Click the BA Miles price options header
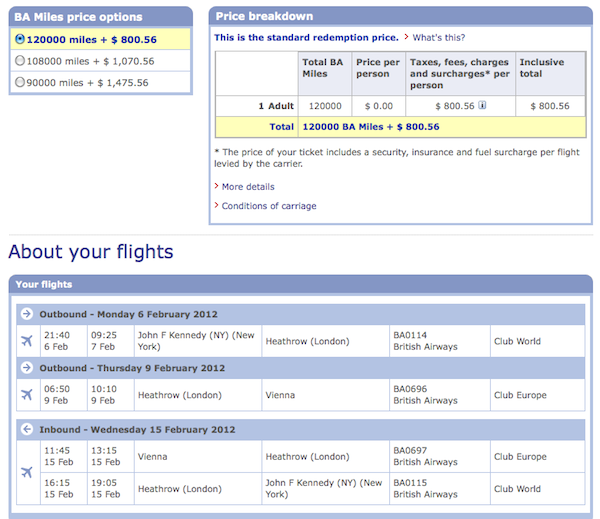Screen dimensions: 600x519 pos(101,17)
